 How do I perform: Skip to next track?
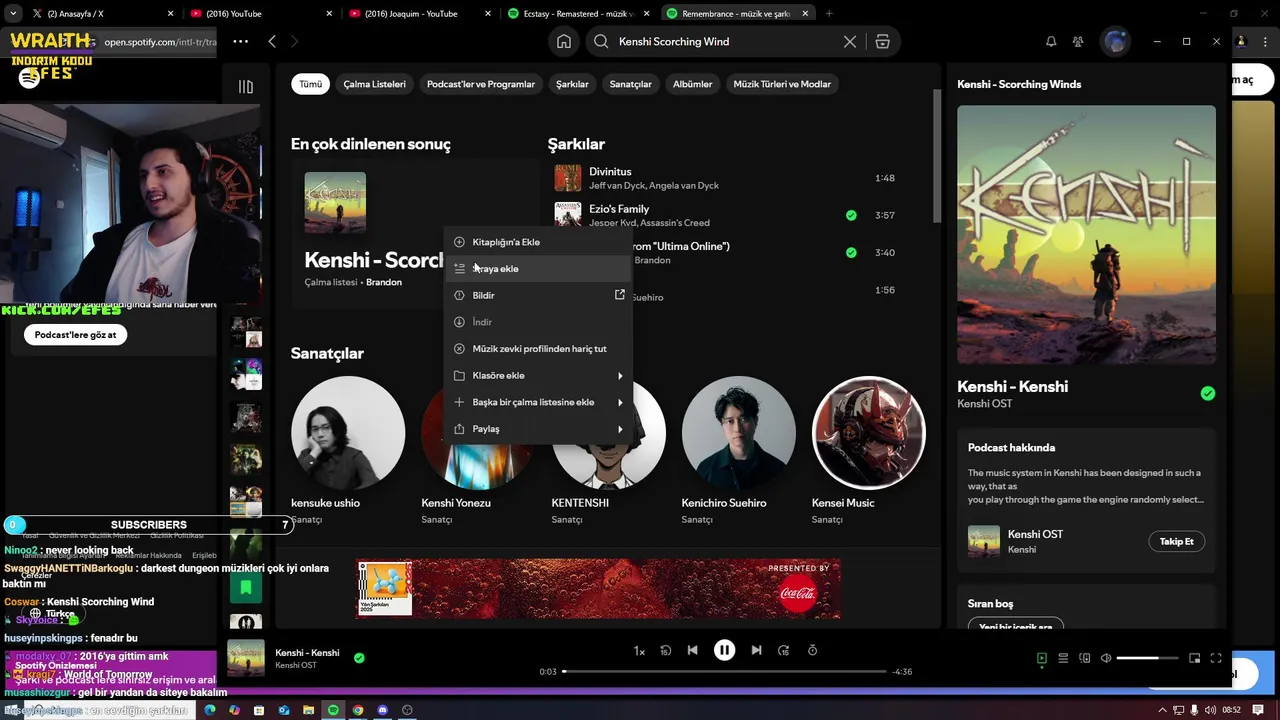pyautogui.click(x=756, y=650)
